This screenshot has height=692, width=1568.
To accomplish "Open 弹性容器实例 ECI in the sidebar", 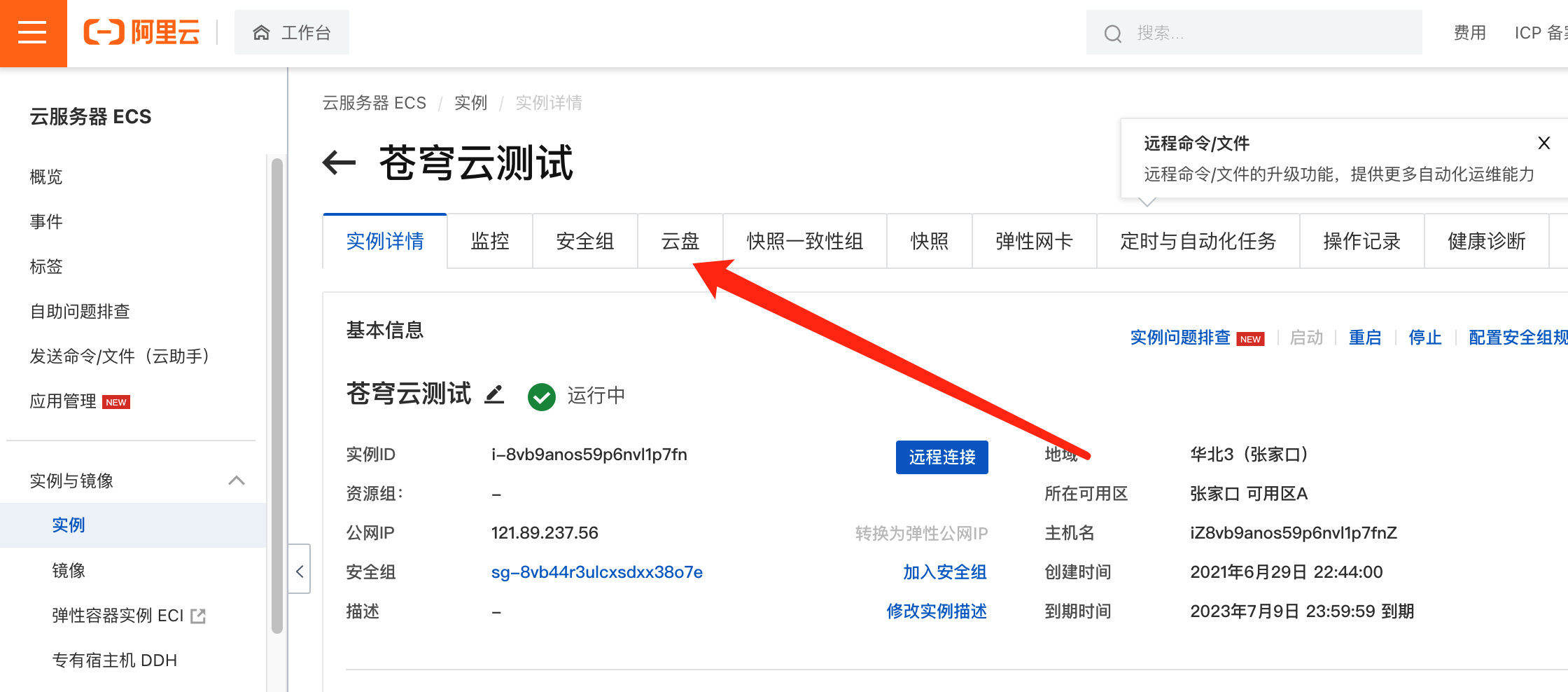I will [x=118, y=615].
